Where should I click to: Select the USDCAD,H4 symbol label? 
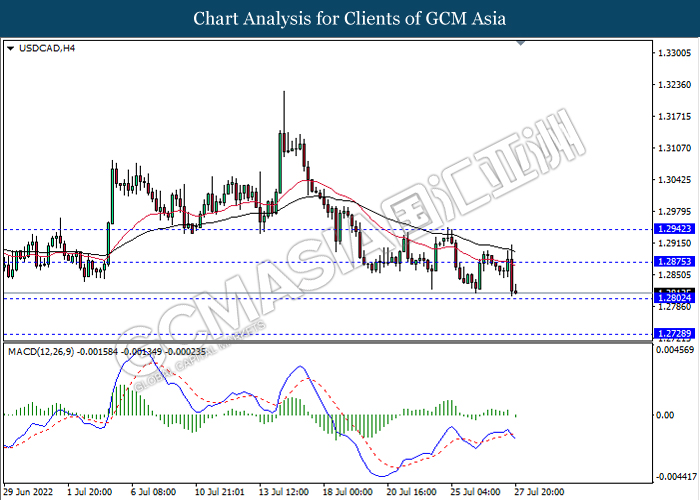tap(47, 48)
